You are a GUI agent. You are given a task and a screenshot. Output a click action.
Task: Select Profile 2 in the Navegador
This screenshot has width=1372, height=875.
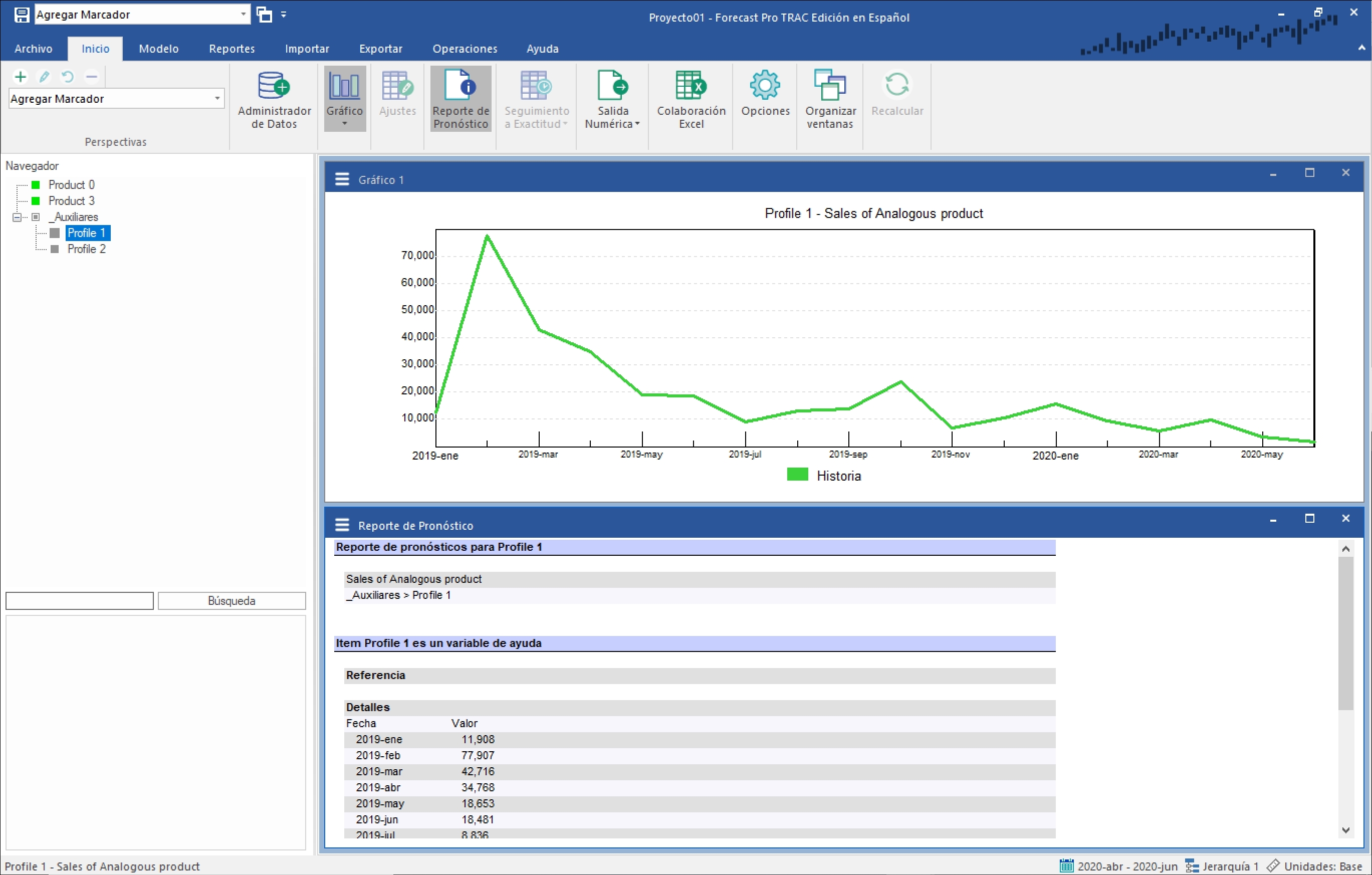point(86,249)
